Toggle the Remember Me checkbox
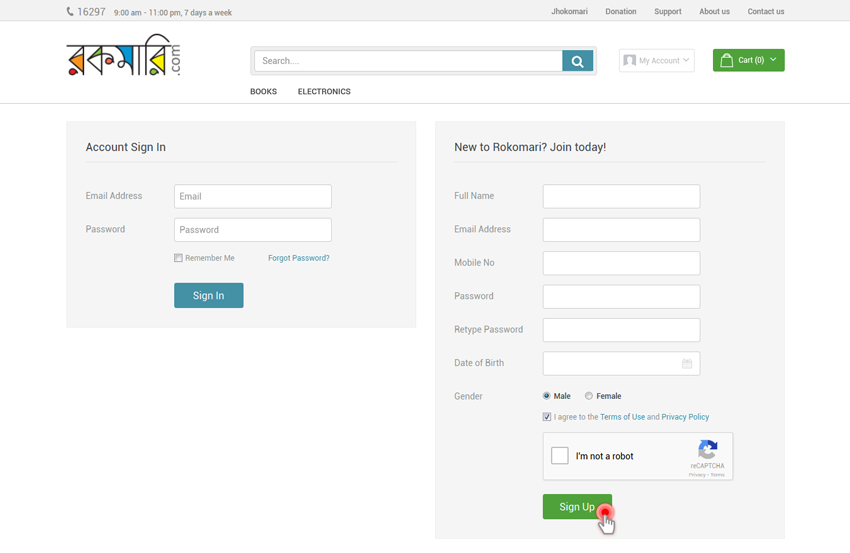 (178, 258)
